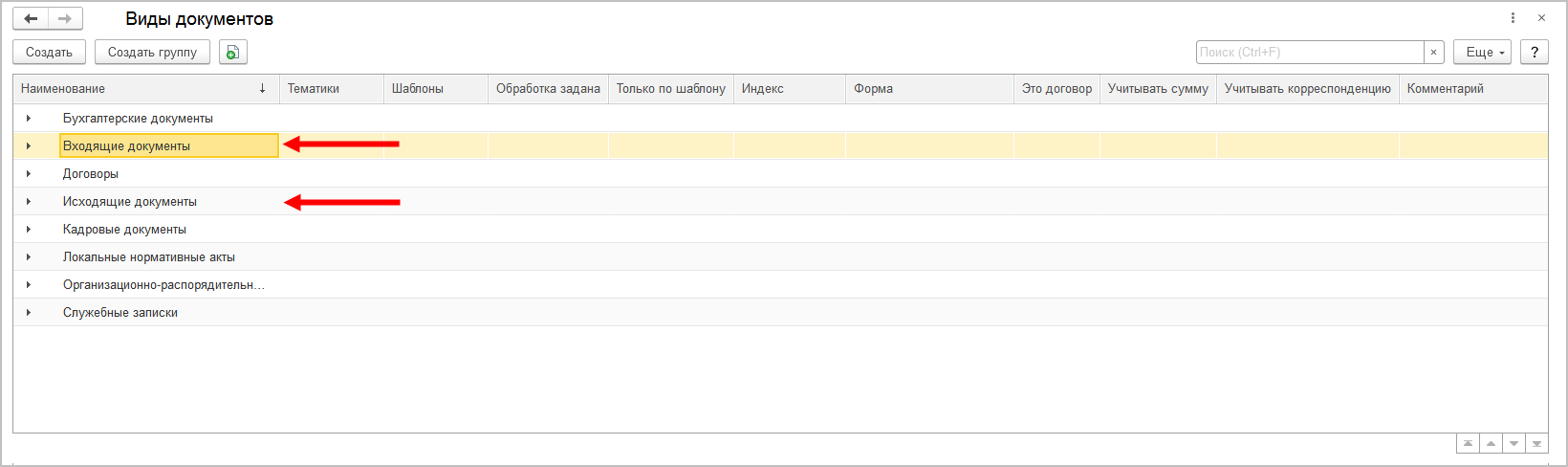Open help with the question mark button
The width and height of the screenshot is (1568, 467).
click(x=1534, y=53)
